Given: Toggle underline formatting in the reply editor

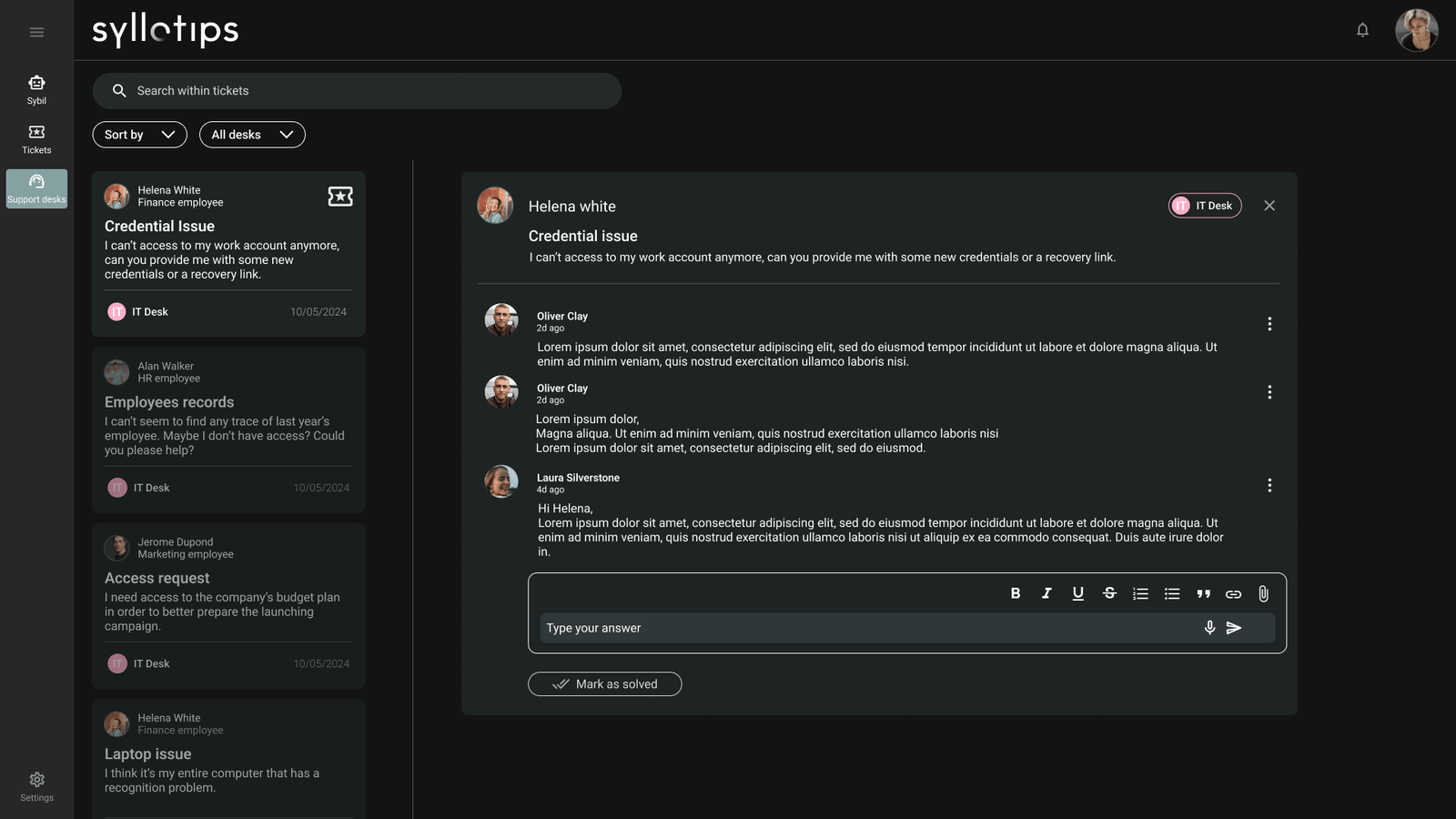Looking at the screenshot, I should [x=1077, y=593].
